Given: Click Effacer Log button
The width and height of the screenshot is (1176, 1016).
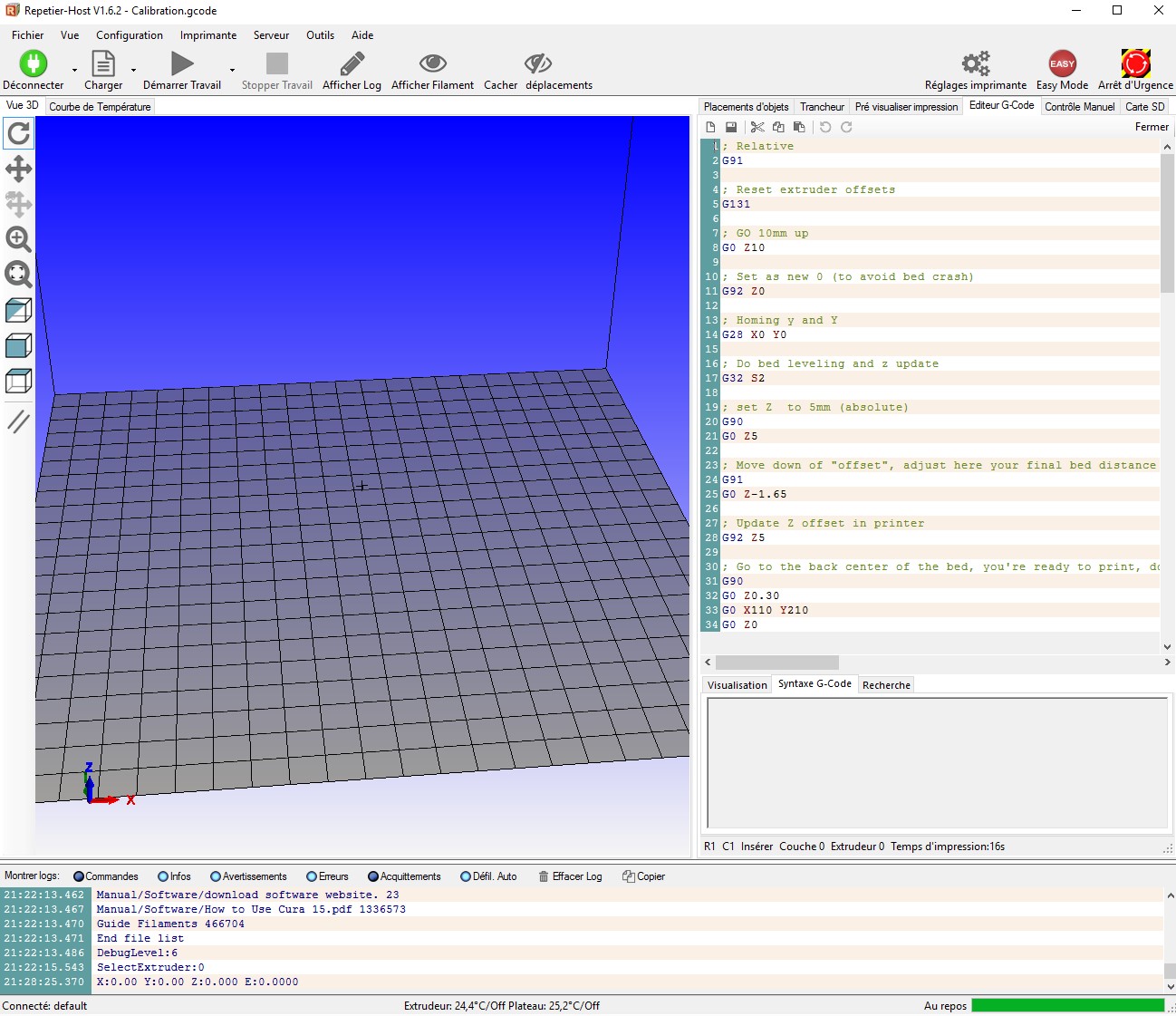Looking at the screenshot, I should point(570,876).
